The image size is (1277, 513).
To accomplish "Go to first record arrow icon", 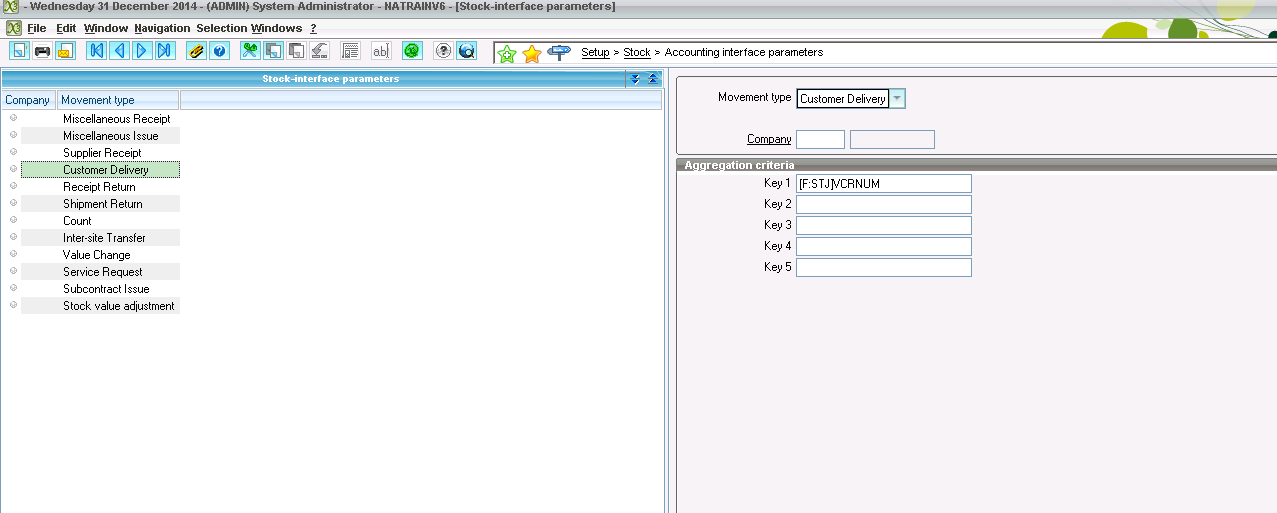I will tap(97, 50).
